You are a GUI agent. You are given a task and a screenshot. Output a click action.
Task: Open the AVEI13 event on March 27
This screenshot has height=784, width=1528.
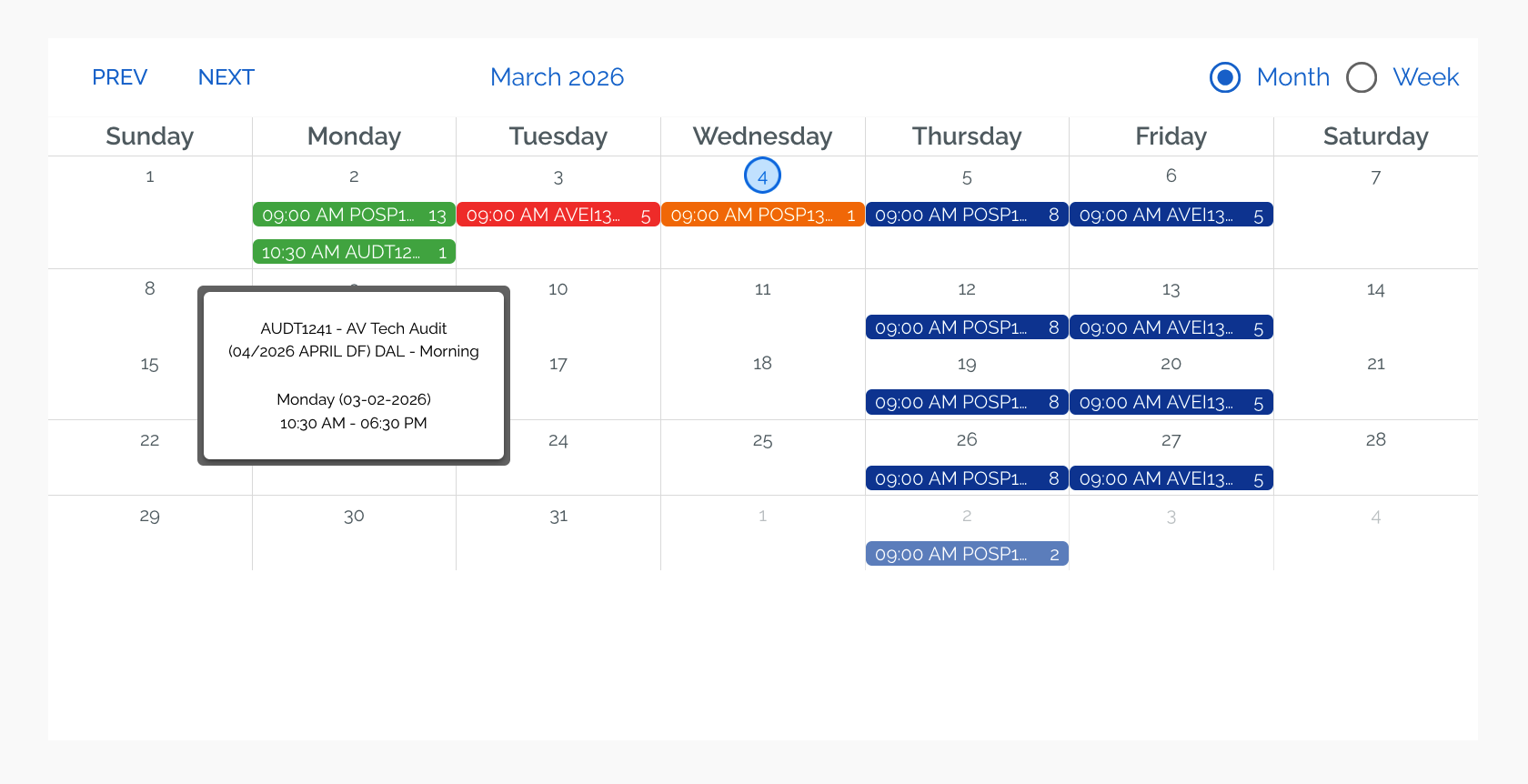[x=1171, y=477]
